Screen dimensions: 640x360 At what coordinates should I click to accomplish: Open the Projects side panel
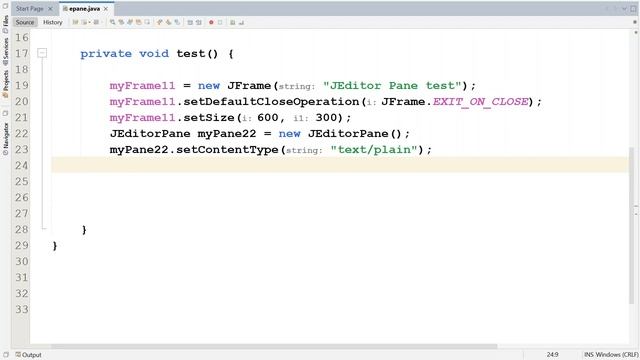pos(5,83)
